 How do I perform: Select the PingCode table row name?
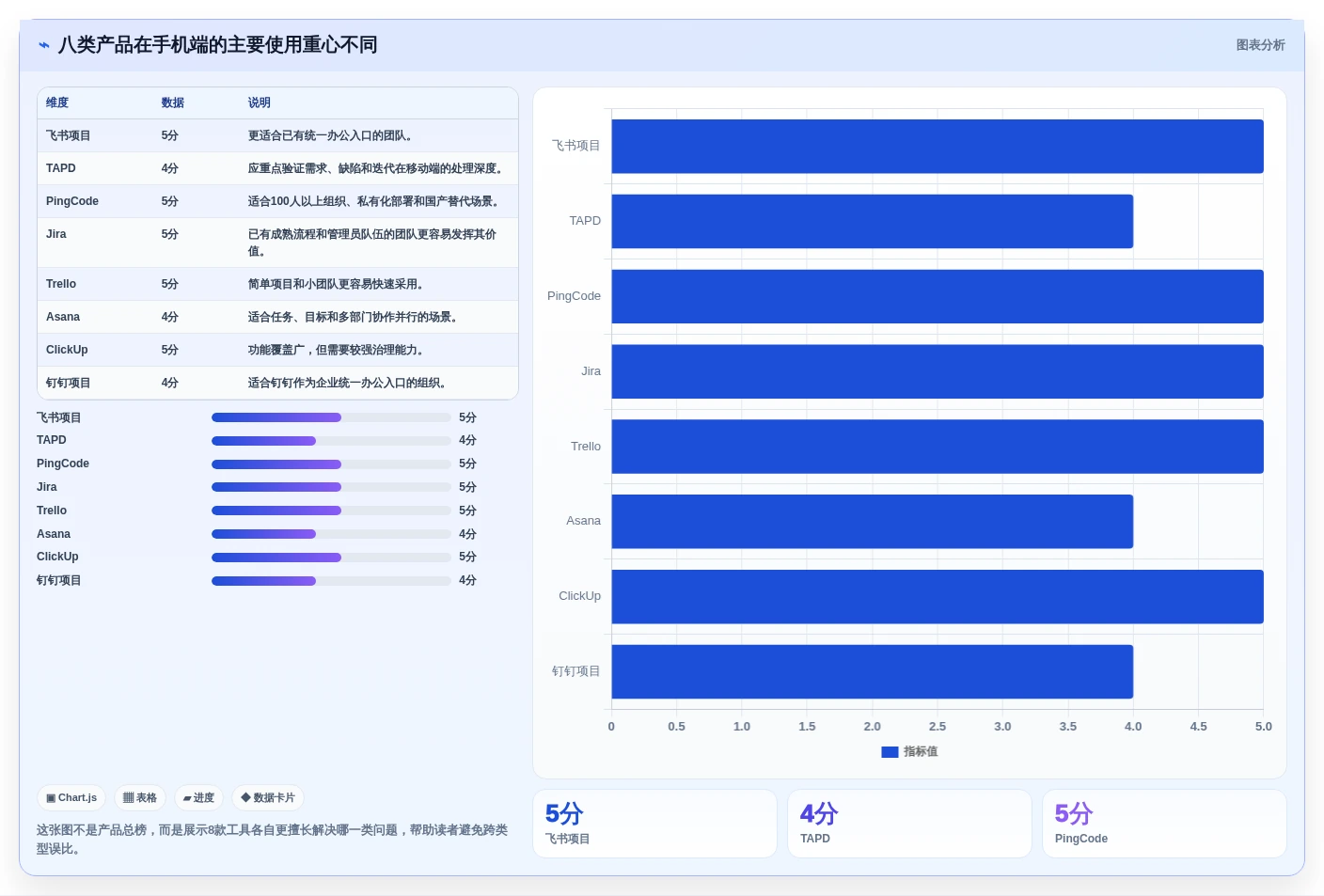[72, 201]
